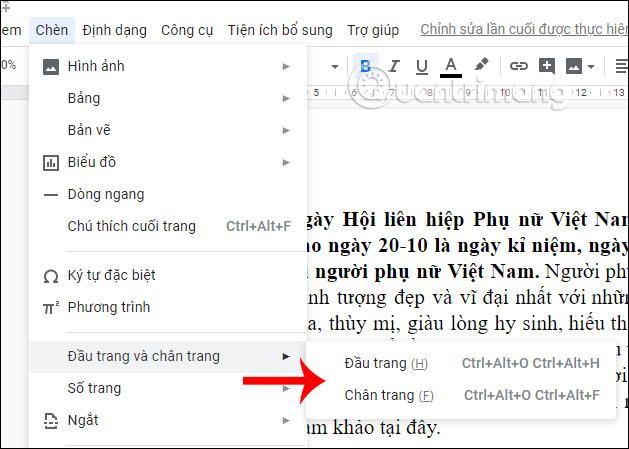Select Biểu đồ menu entry

pyautogui.click(x=168, y=163)
